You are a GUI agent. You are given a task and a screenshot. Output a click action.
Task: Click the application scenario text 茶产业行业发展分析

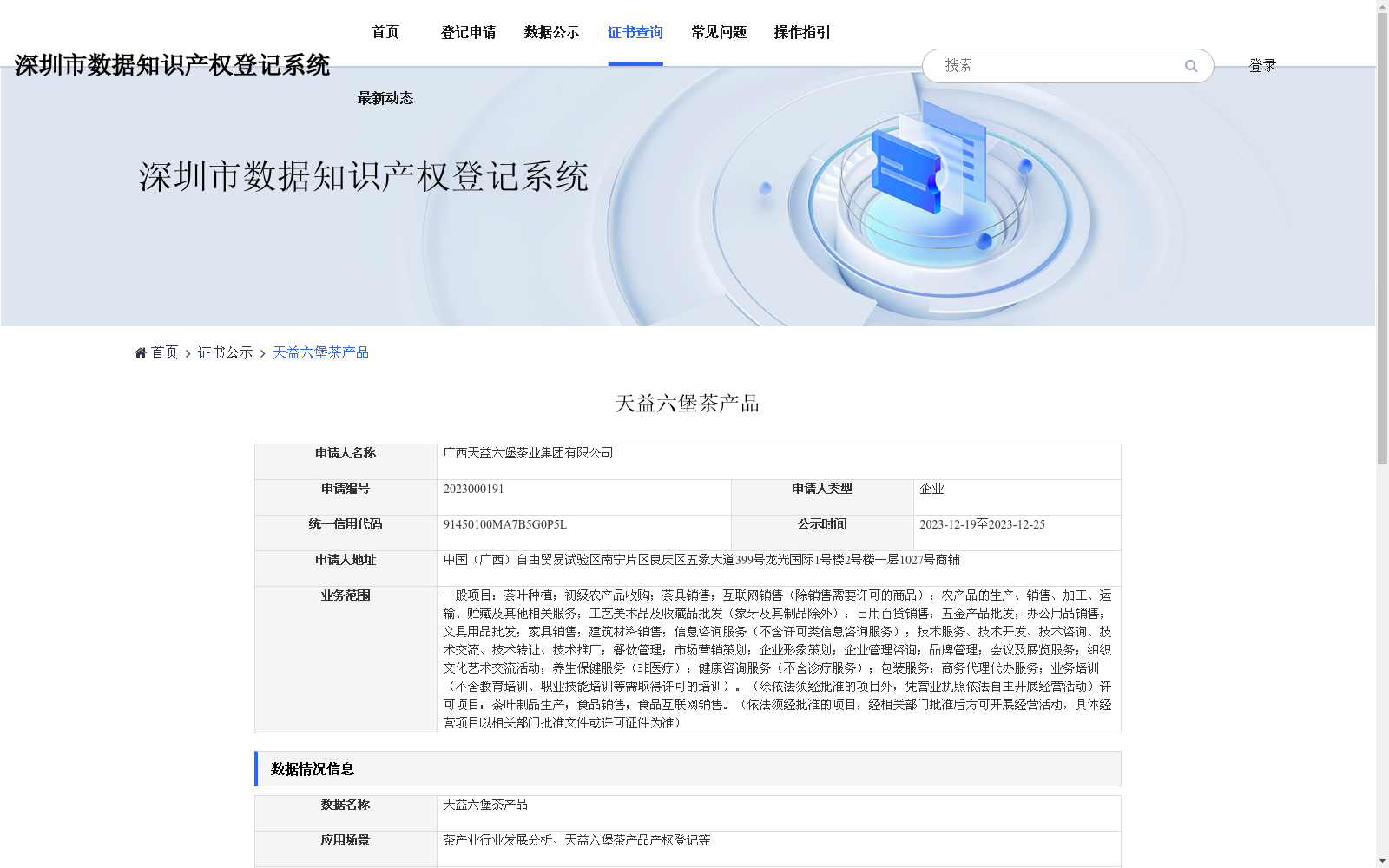497,840
